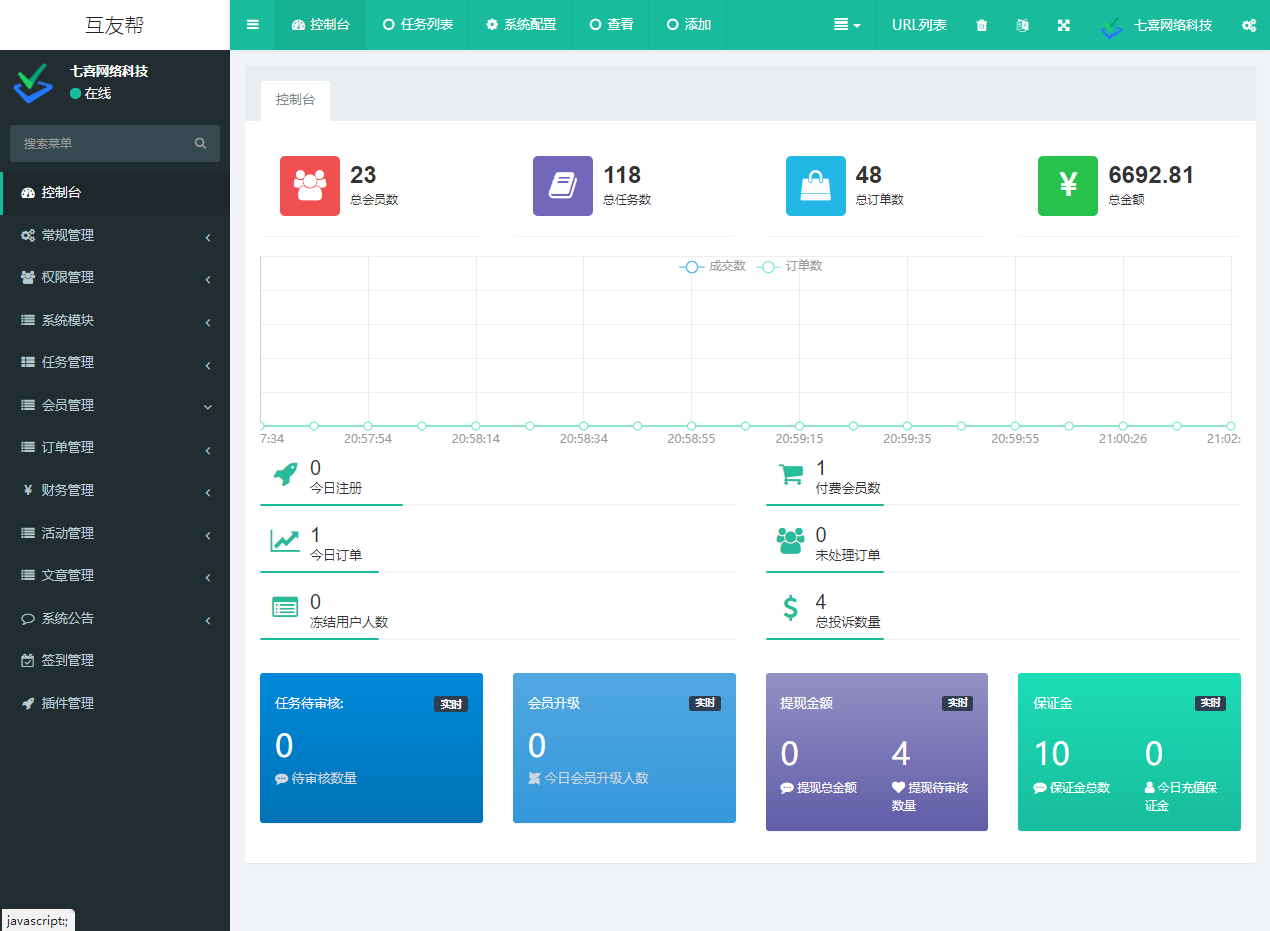Click the hamburger sidebar toggle icon
This screenshot has width=1270, height=931.
pyautogui.click(x=253, y=25)
